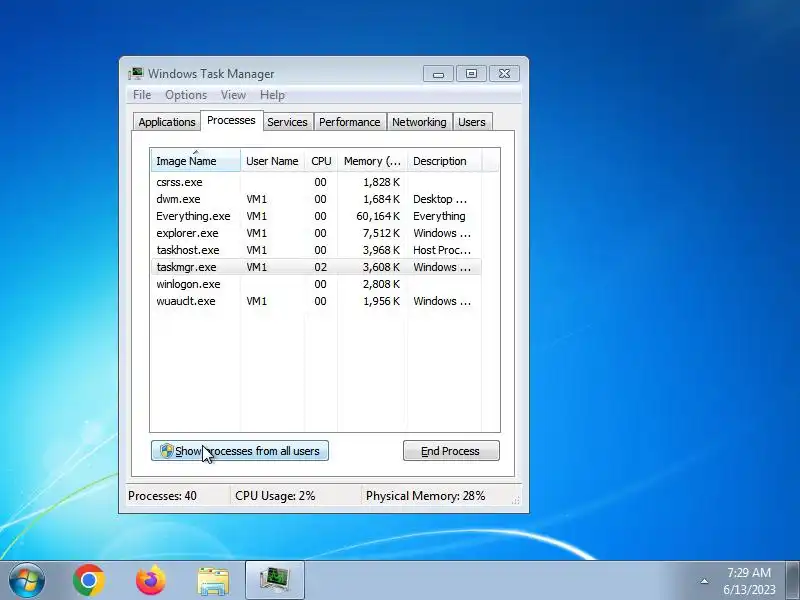The width and height of the screenshot is (800, 600).
Task: Go to the Networking tab
Action: click(419, 122)
